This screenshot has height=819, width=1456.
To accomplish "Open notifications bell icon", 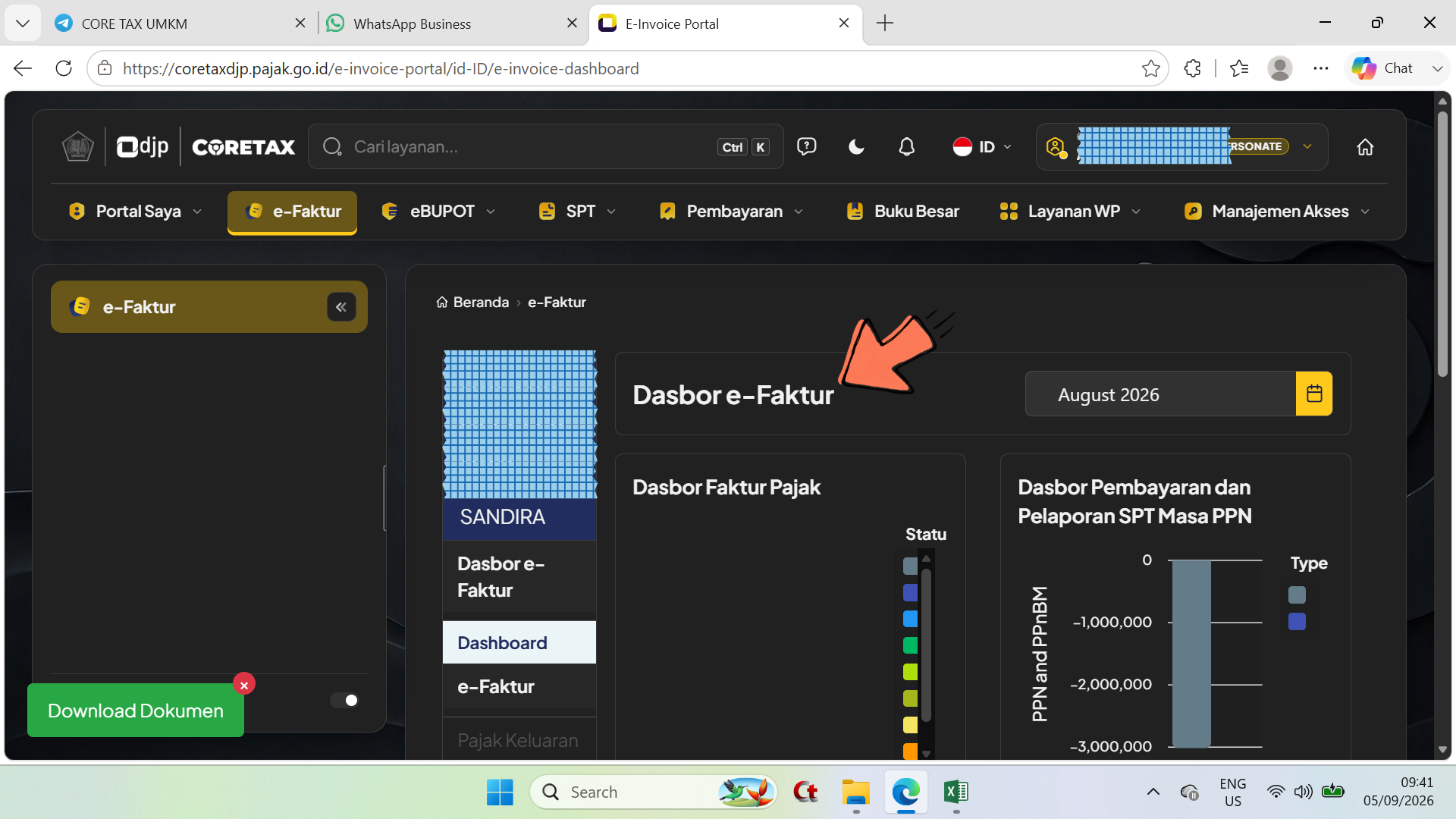I will tap(906, 147).
